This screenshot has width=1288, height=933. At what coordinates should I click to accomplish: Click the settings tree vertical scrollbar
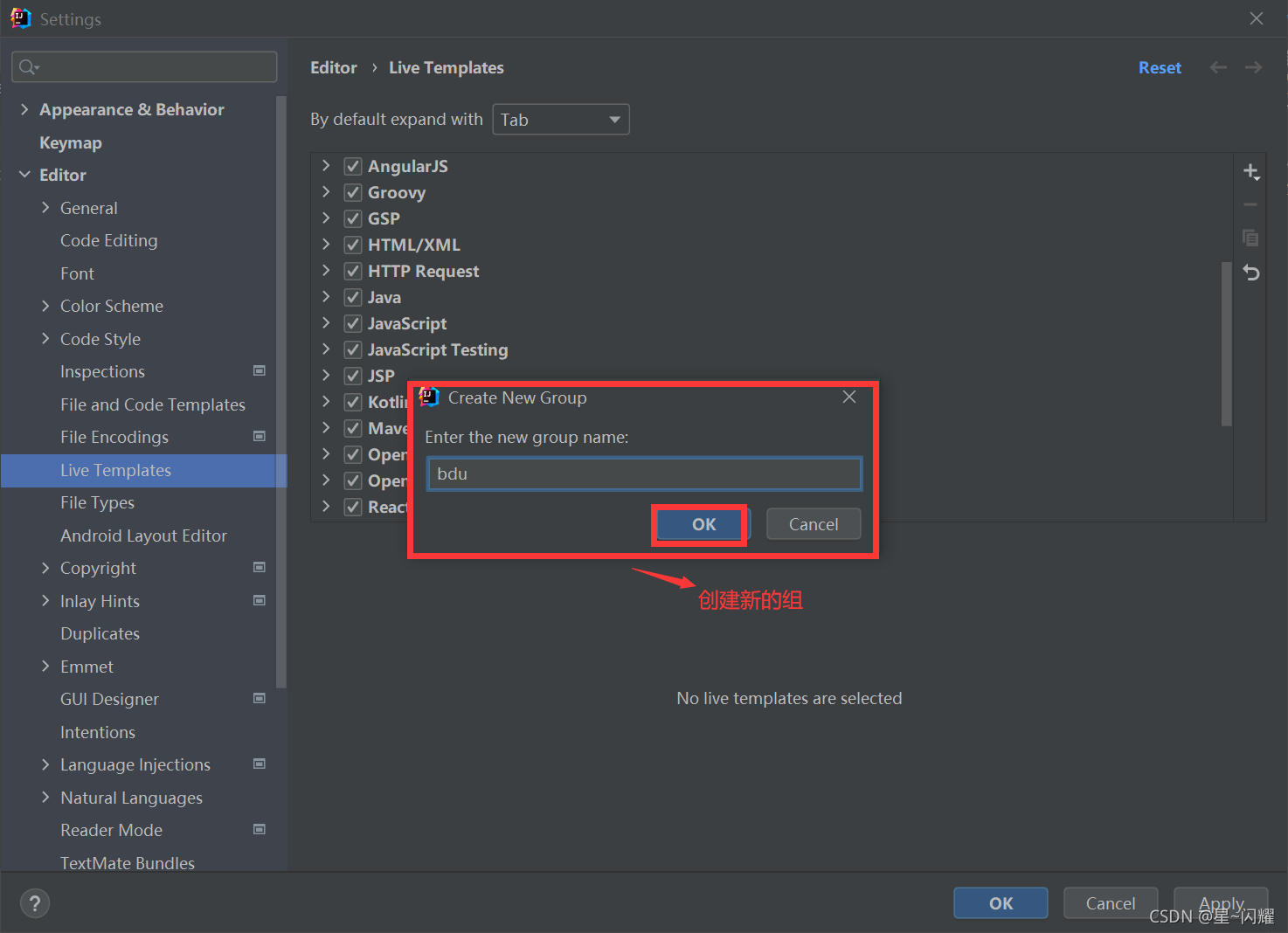pyautogui.click(x=280, y=391)
